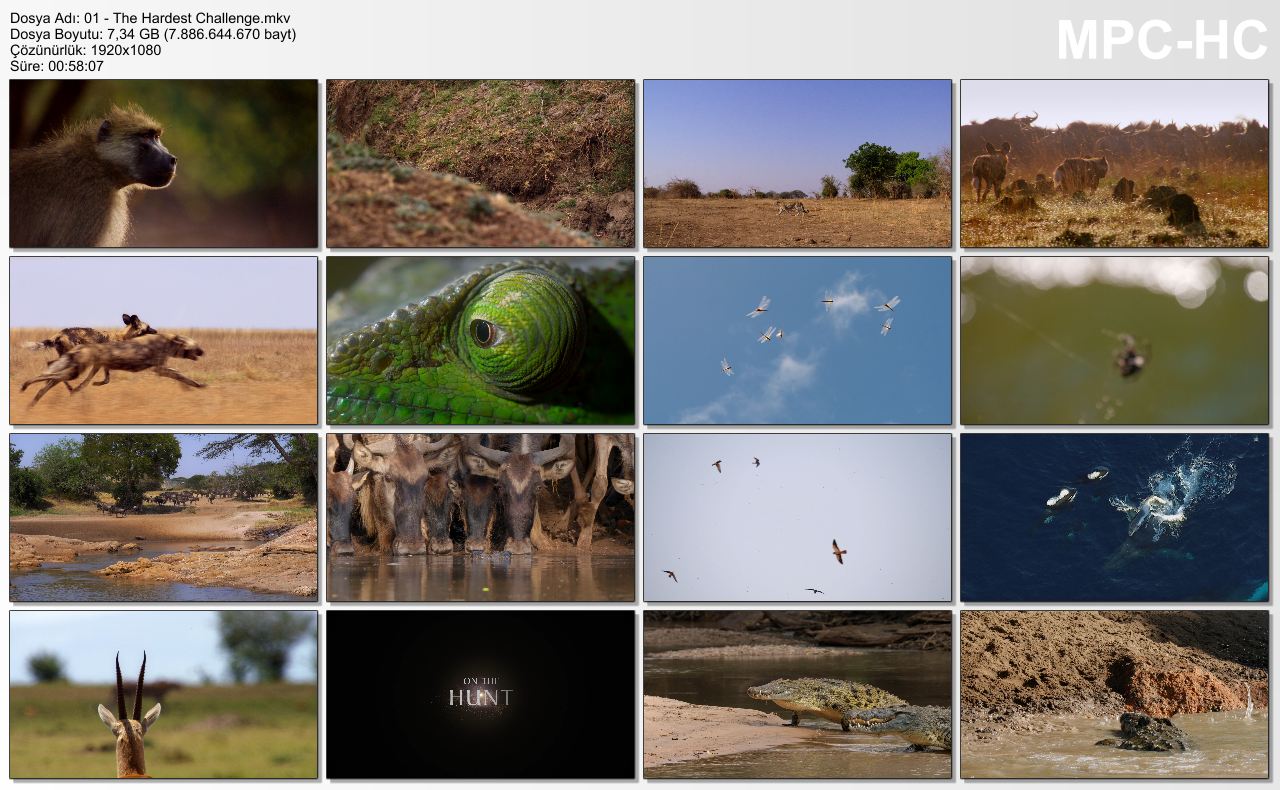Select the wild dogs facing buffalo herd thumbnail

[1115, 164]
